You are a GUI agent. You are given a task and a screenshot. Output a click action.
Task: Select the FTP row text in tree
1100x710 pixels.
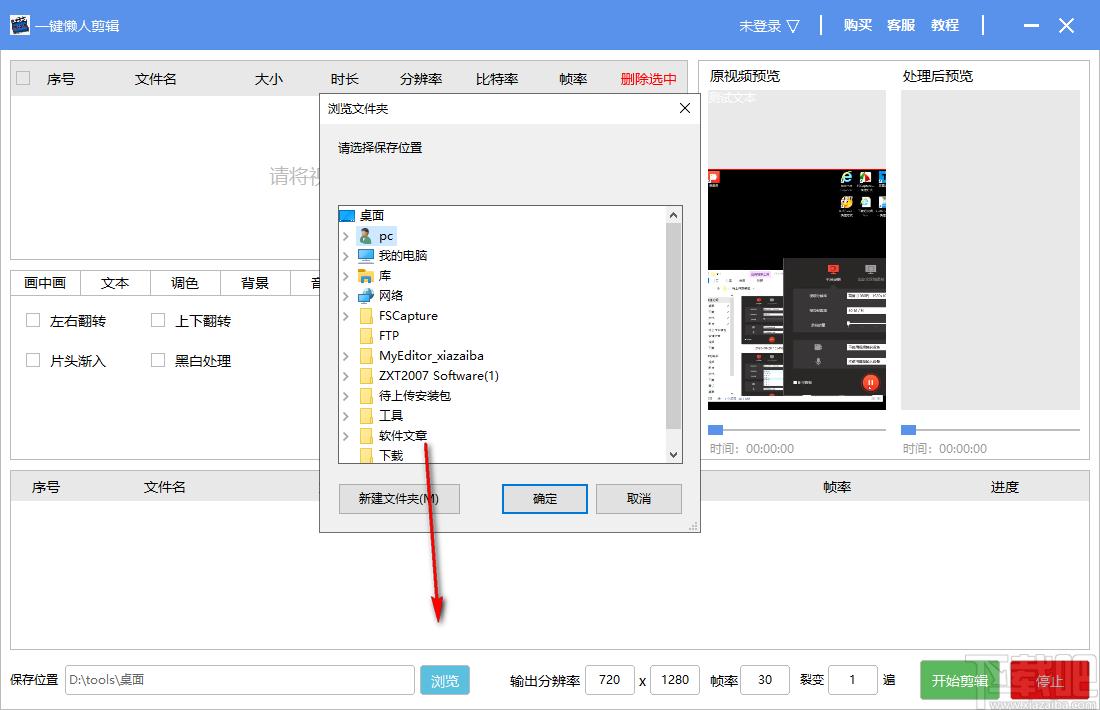point(389,335)
